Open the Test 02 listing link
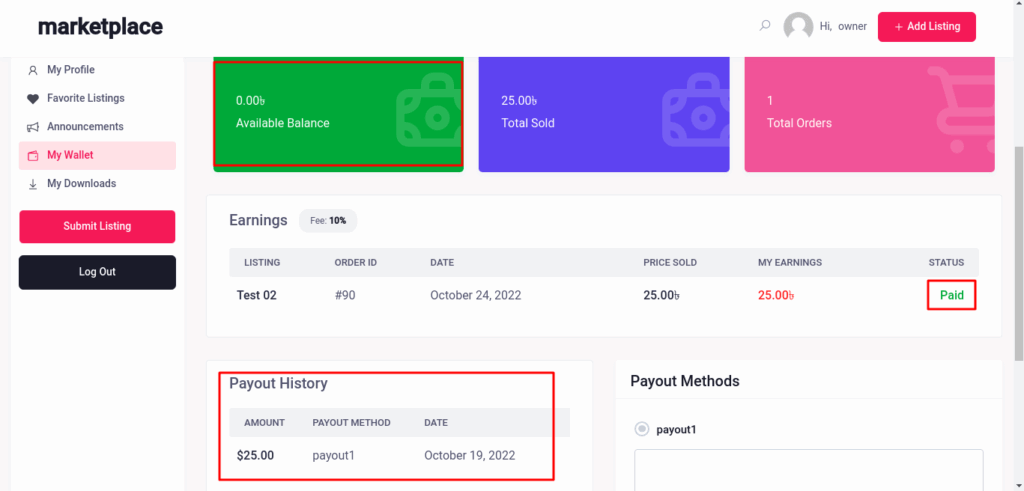The image size is (1024, 491). (257, 295)
